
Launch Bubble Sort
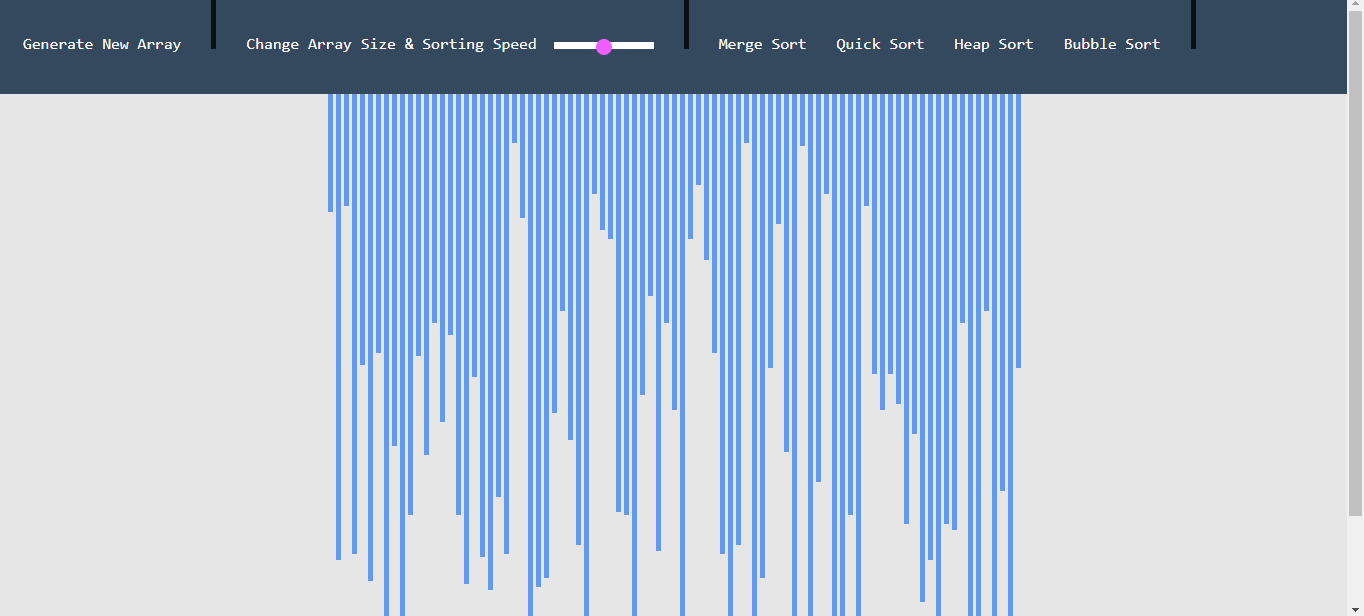pos(1112,44)
